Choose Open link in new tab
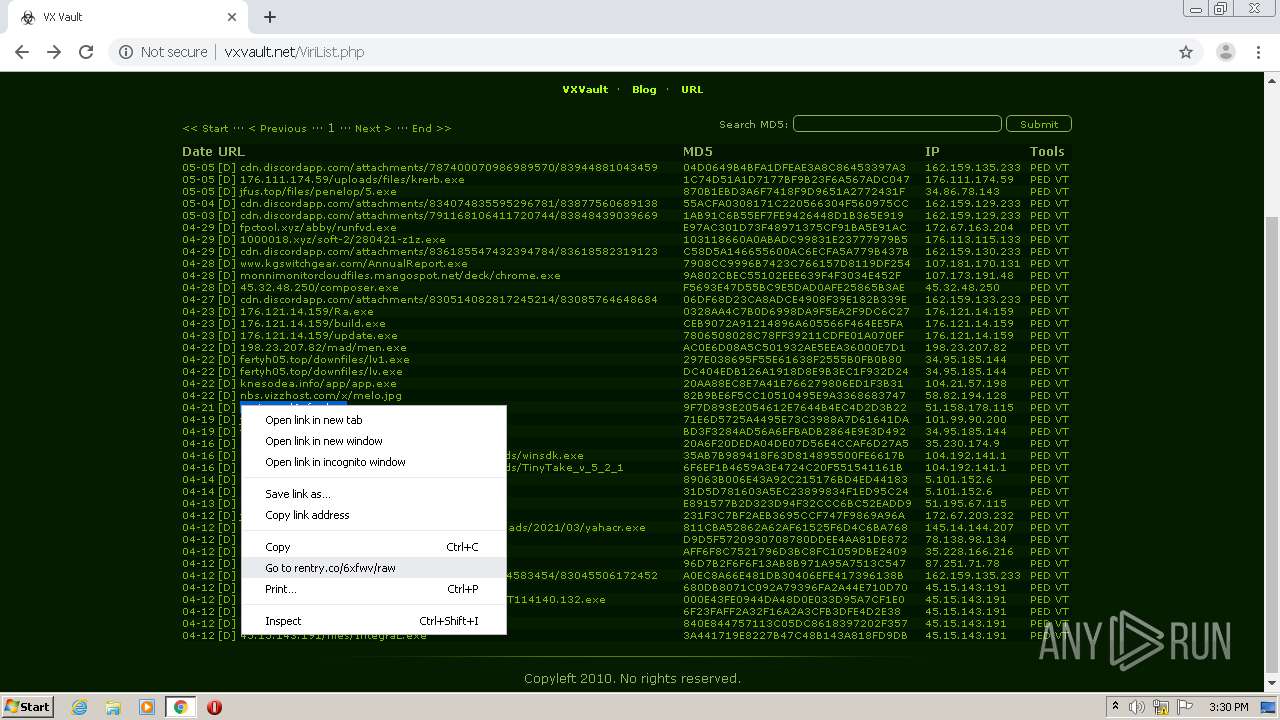 pyautogui.click(x=374, y=420)
